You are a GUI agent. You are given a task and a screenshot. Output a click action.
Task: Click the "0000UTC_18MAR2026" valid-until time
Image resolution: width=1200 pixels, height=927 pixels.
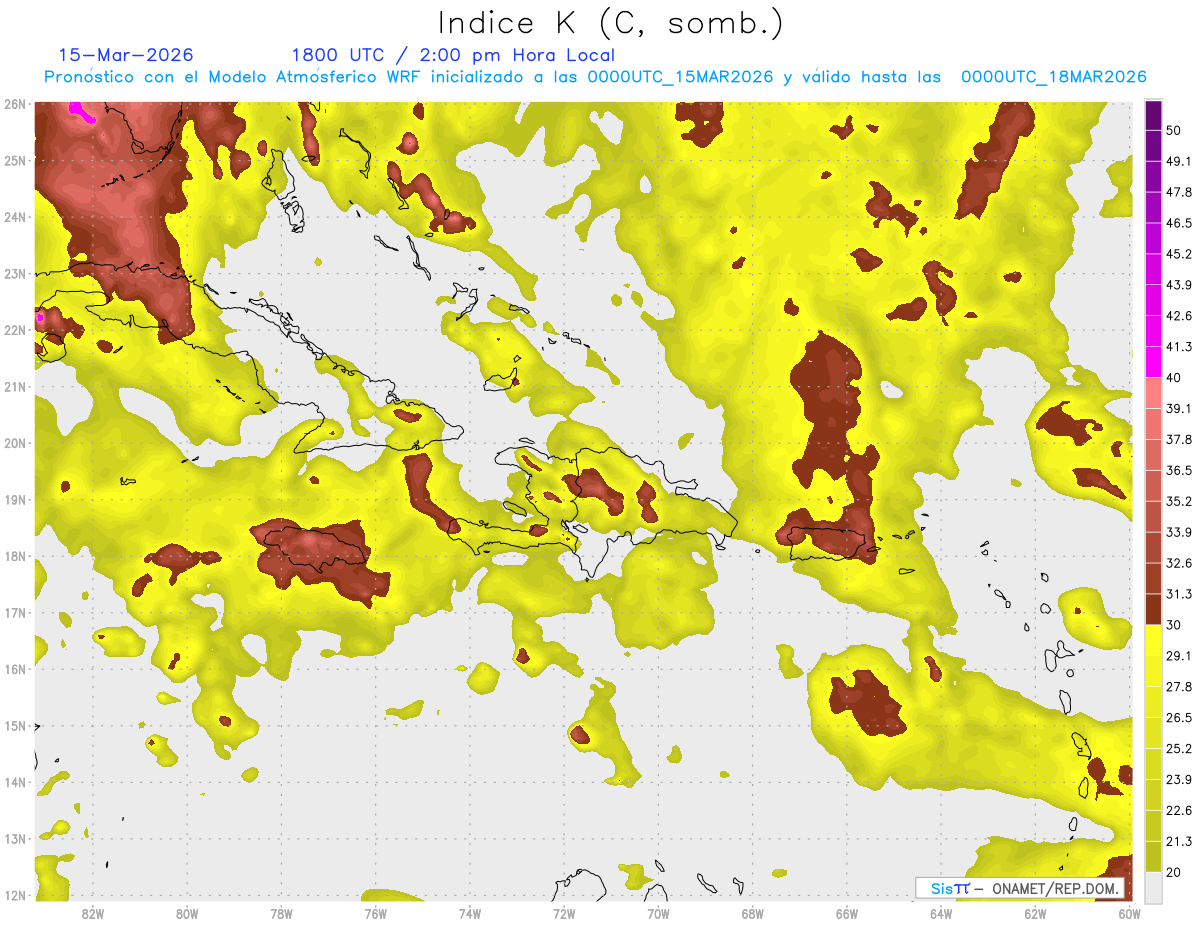1053,77
